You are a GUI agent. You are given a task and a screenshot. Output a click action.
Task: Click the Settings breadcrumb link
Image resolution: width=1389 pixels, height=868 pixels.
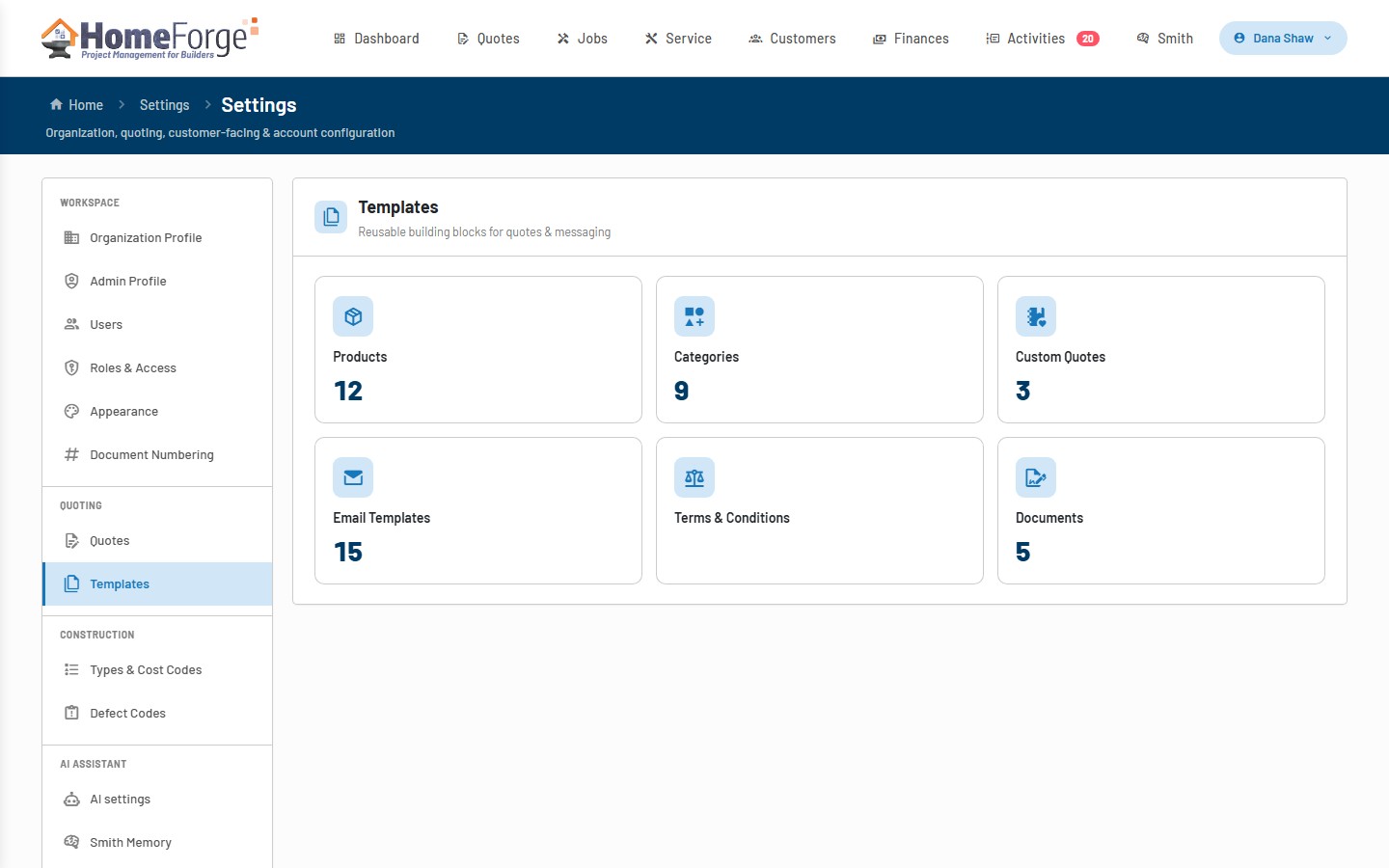click(165, 105)
